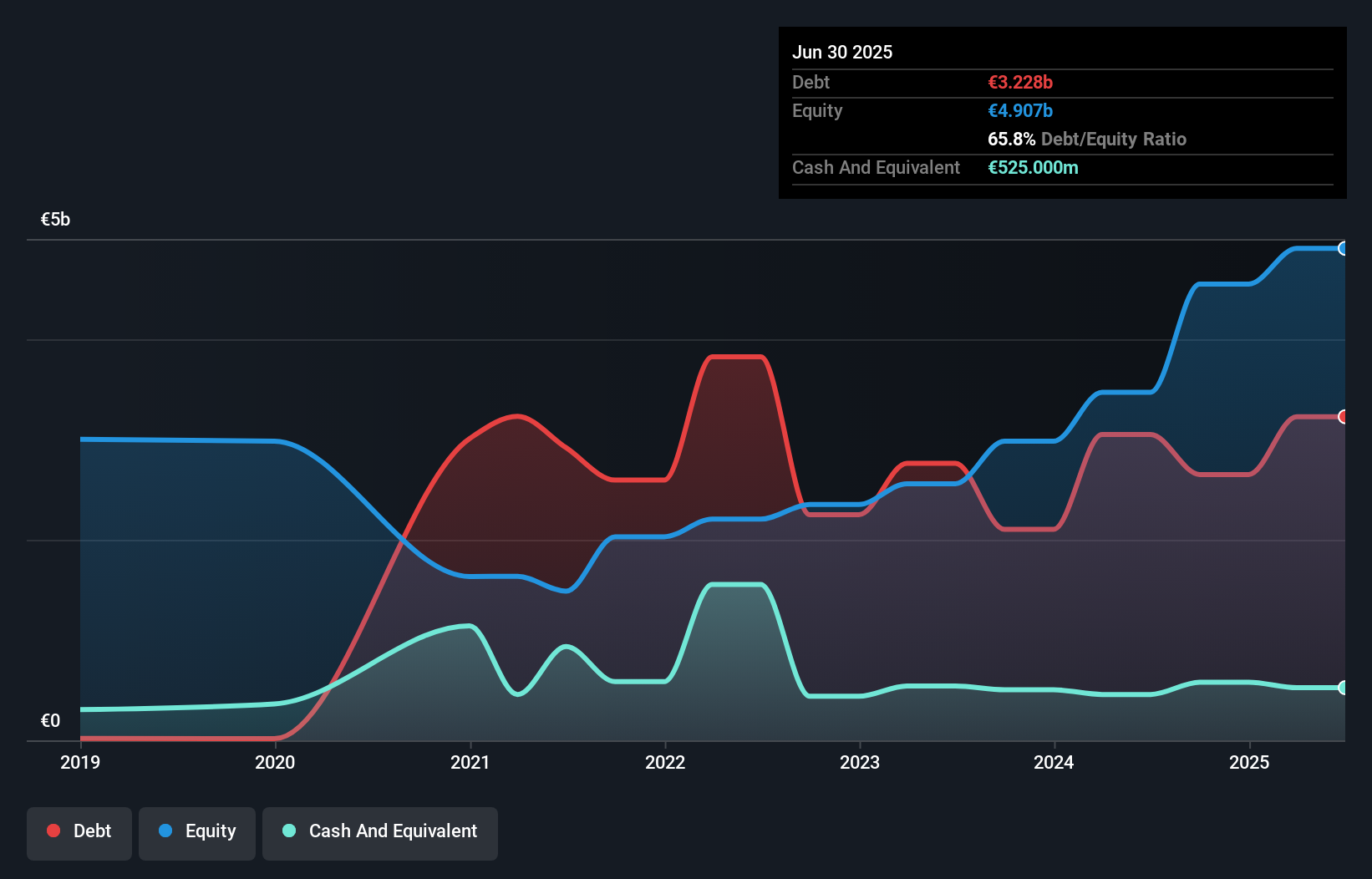1372x879 pixels.
Task: Click the teal Cash And Equivalent legend dot
Action: pos(289,831)
